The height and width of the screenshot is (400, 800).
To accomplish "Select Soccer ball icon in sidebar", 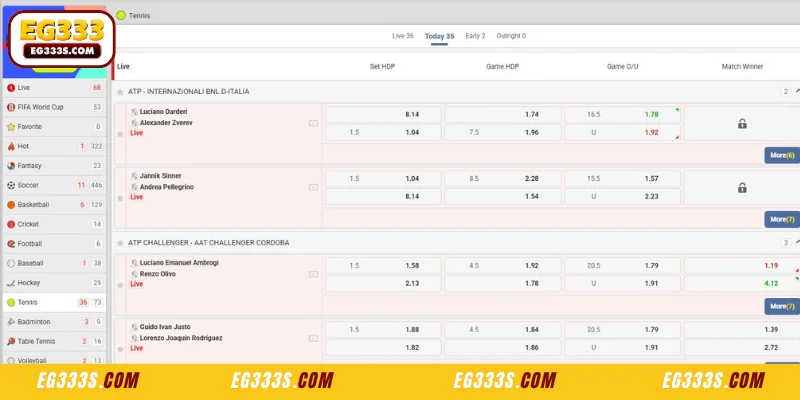I will click(11, 185).
